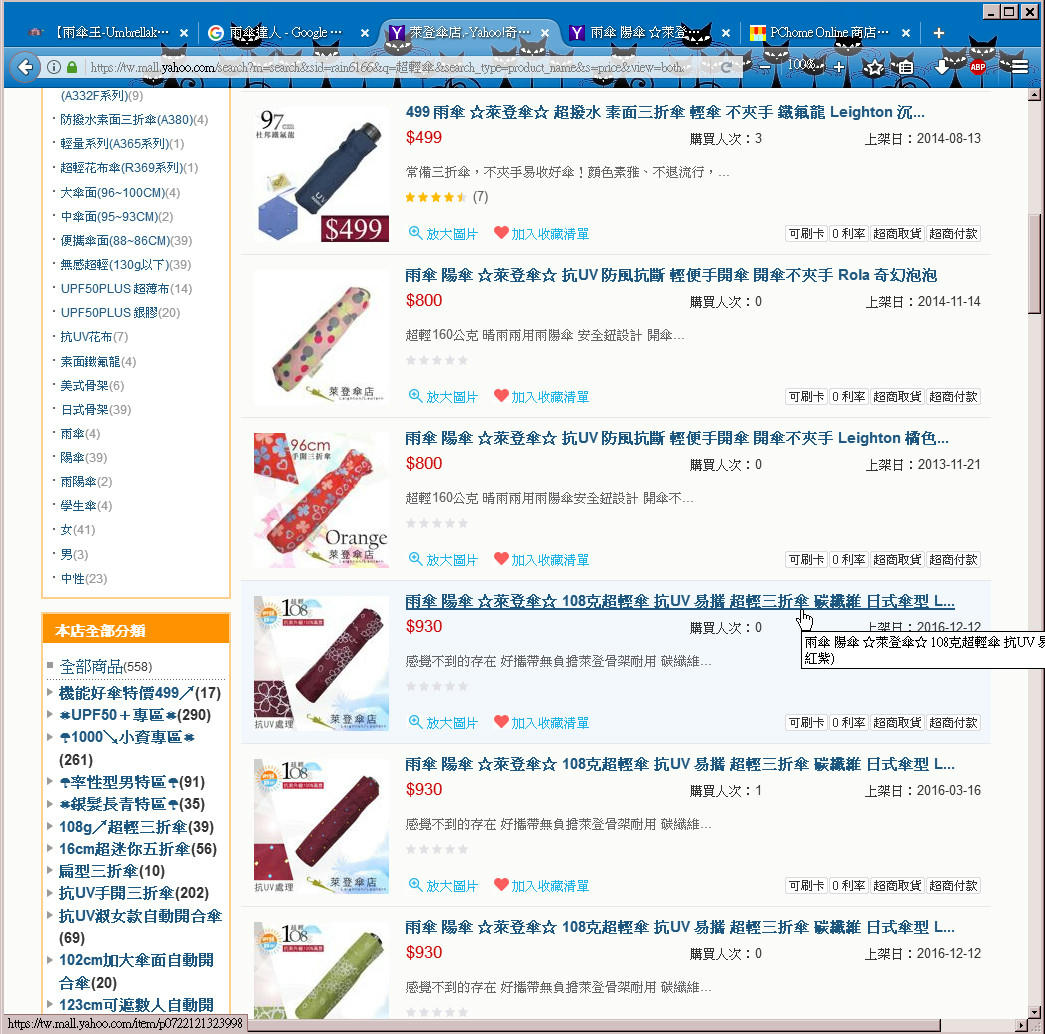Screen dimensions: 1045x1034
Task: Click the heart icon for the Rola 奇幻泡泡 umbrella
Action: pyautogui.click(x=501, y=395)
